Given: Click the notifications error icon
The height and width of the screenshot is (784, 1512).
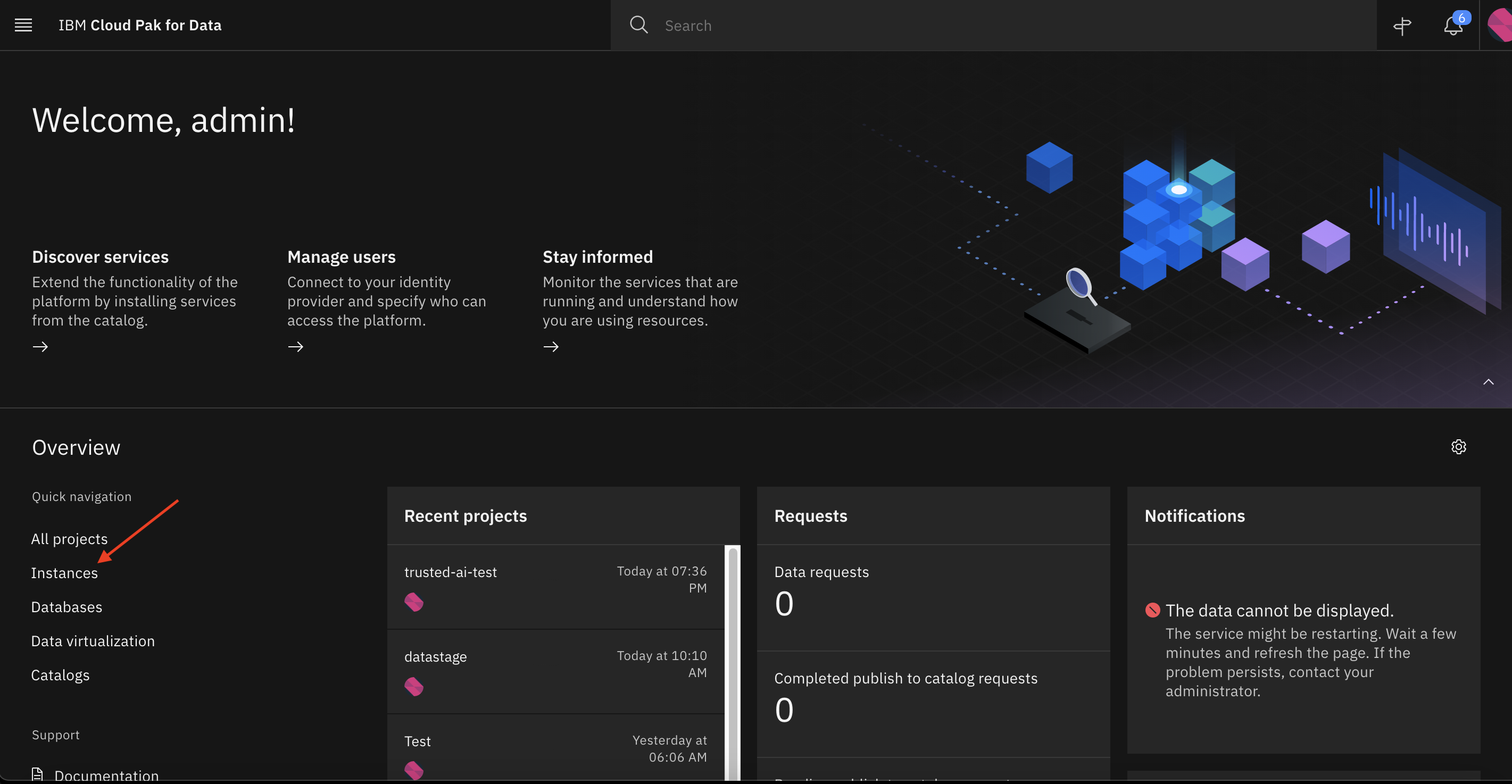Looking at the screenshot, I should 1153,610.
